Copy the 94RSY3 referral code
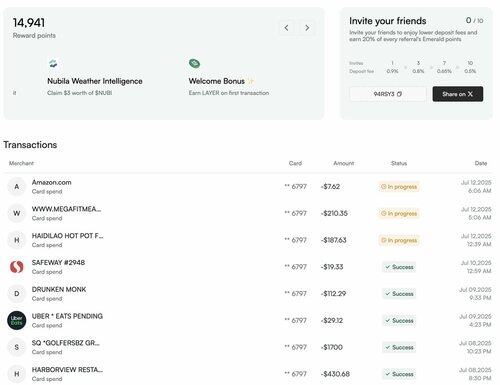The width and height of the screenshot is (500, 385). coord(388,94)
